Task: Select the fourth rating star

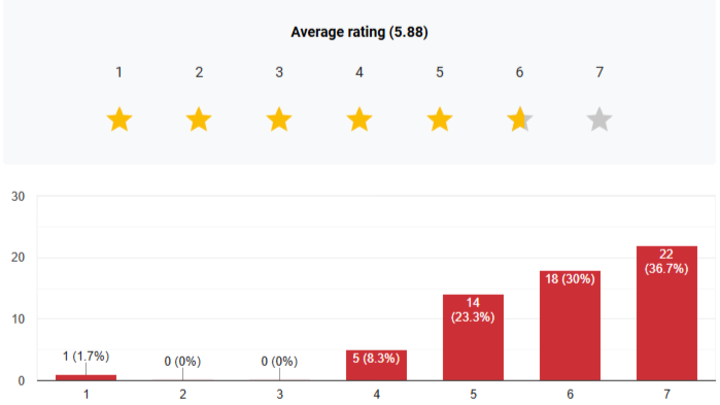Action: click(x=359, y=121)
